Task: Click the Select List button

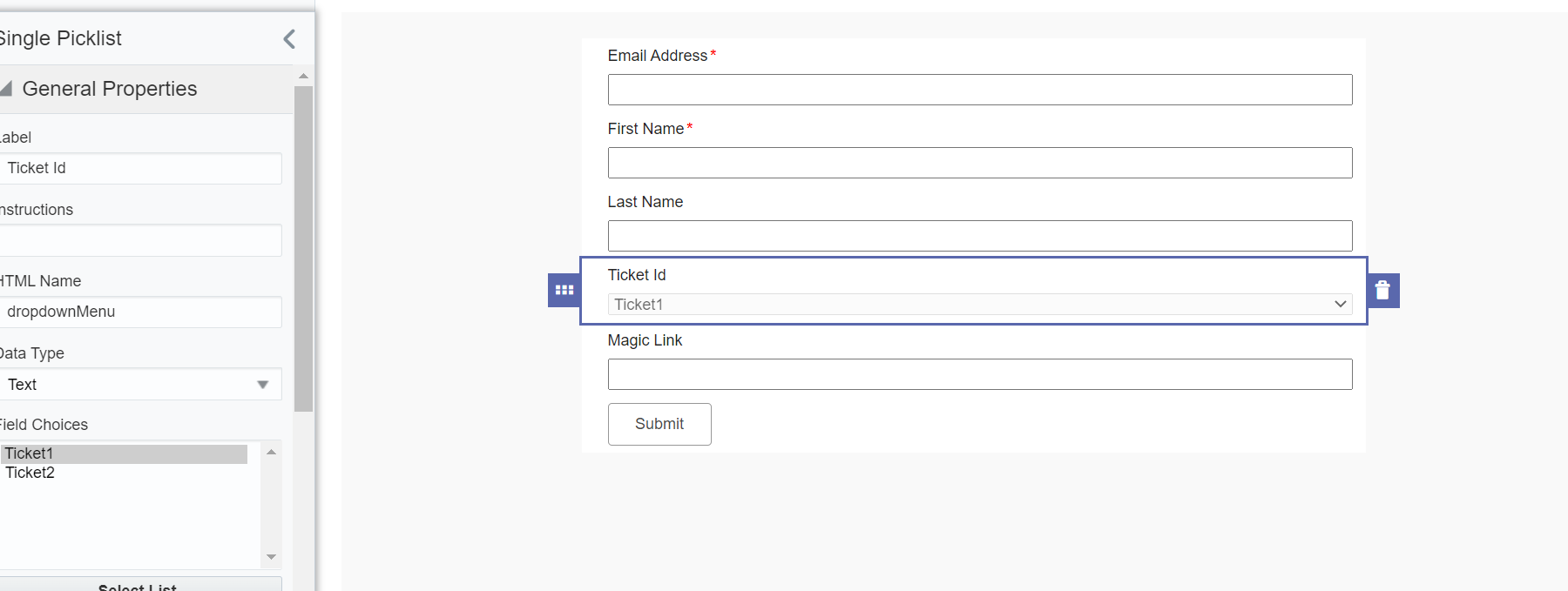Action: [138, 585]
